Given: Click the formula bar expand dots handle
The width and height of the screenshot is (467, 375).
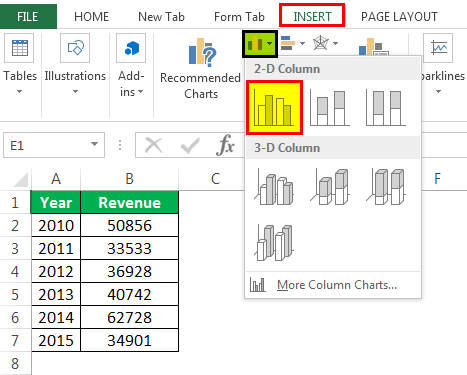Looking at the screenshot, I should 120,145.
